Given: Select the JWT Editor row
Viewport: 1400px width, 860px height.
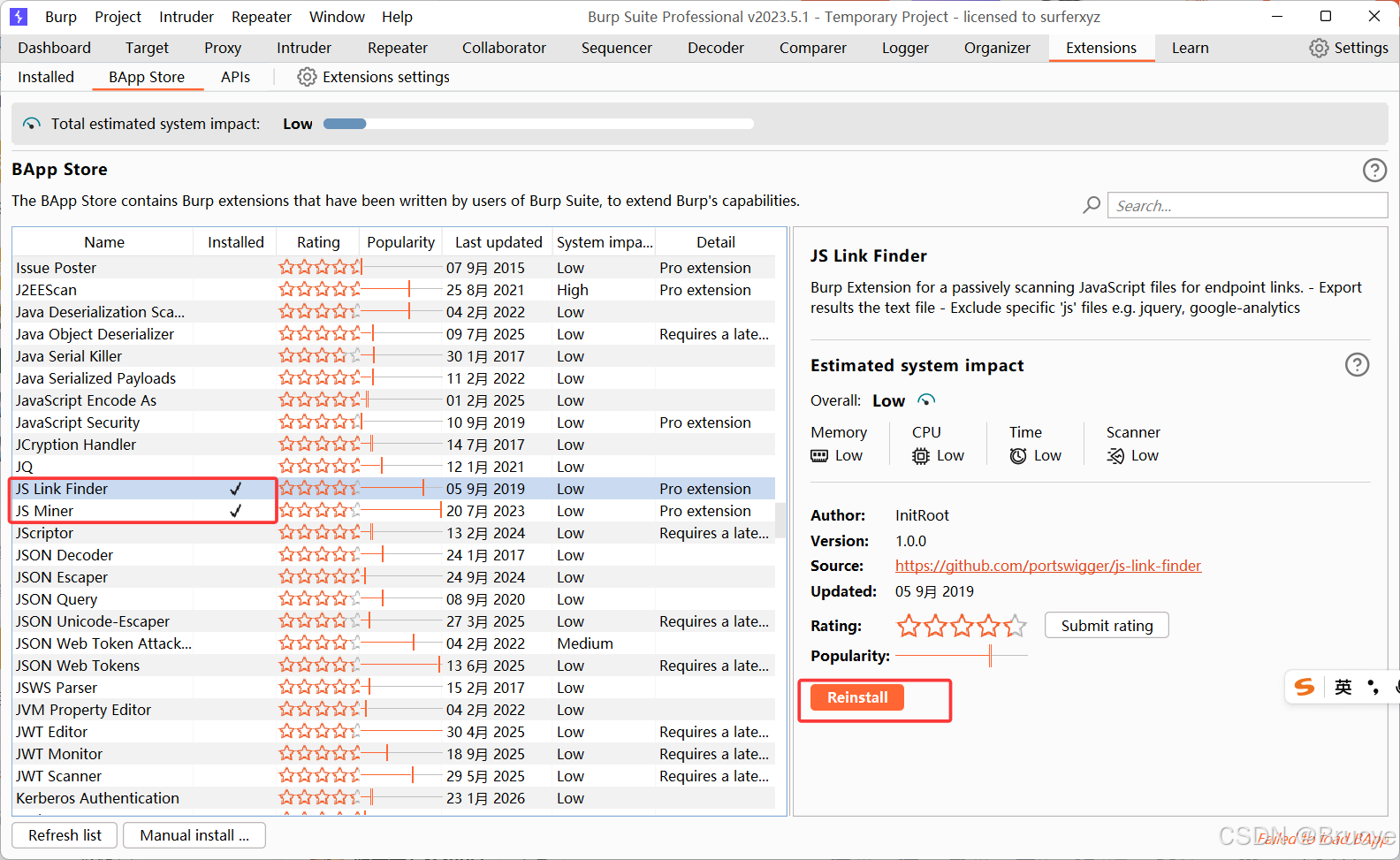Looking at the screenshot, I should click(394, 732).
